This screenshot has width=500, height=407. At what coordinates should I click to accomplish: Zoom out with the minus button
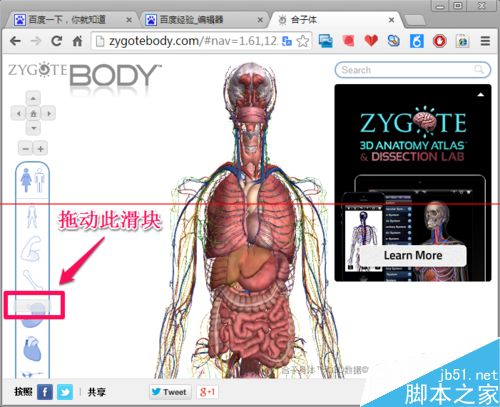(x=25, y=149)
